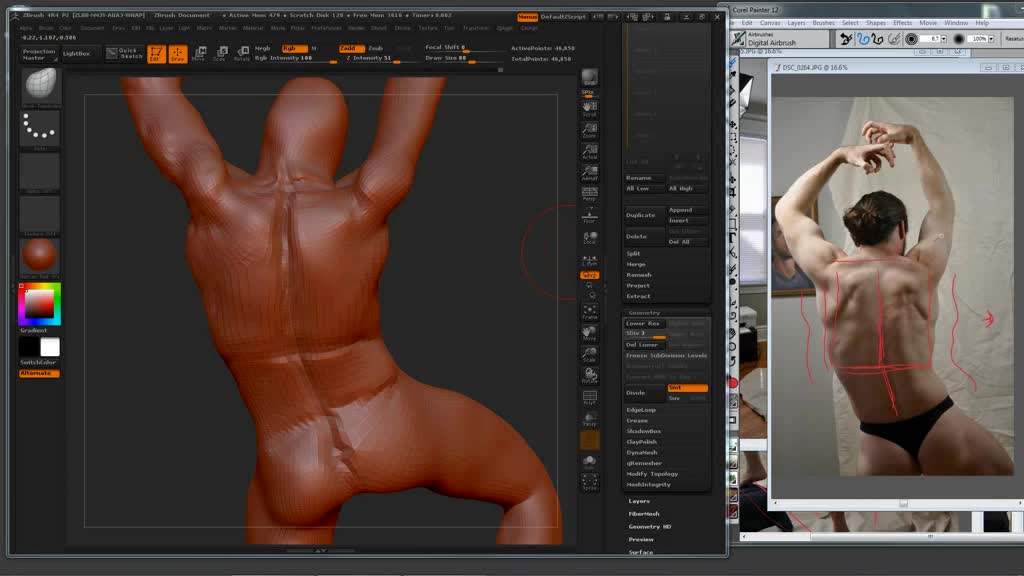The image size is (1024, 576).
Task: Open the Brushes menu in Corel Painter
Action: coord(823,23)
